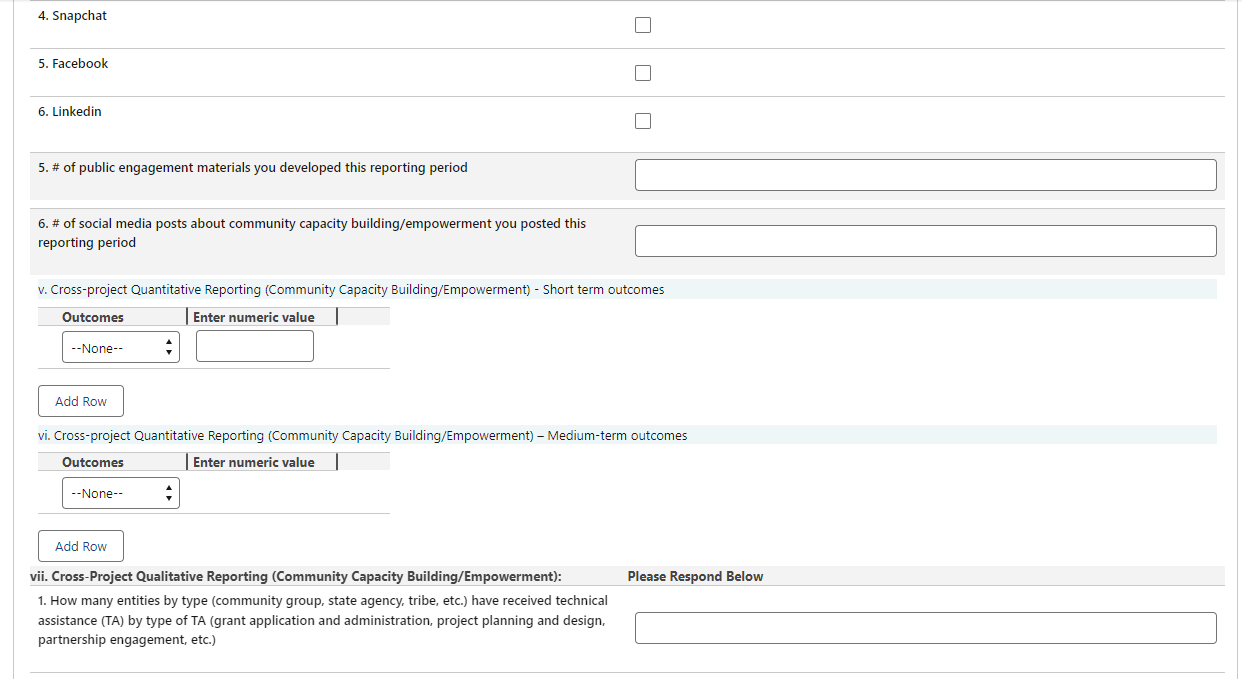Expand the Medium-term outcomes dropdown

point(121,493)
